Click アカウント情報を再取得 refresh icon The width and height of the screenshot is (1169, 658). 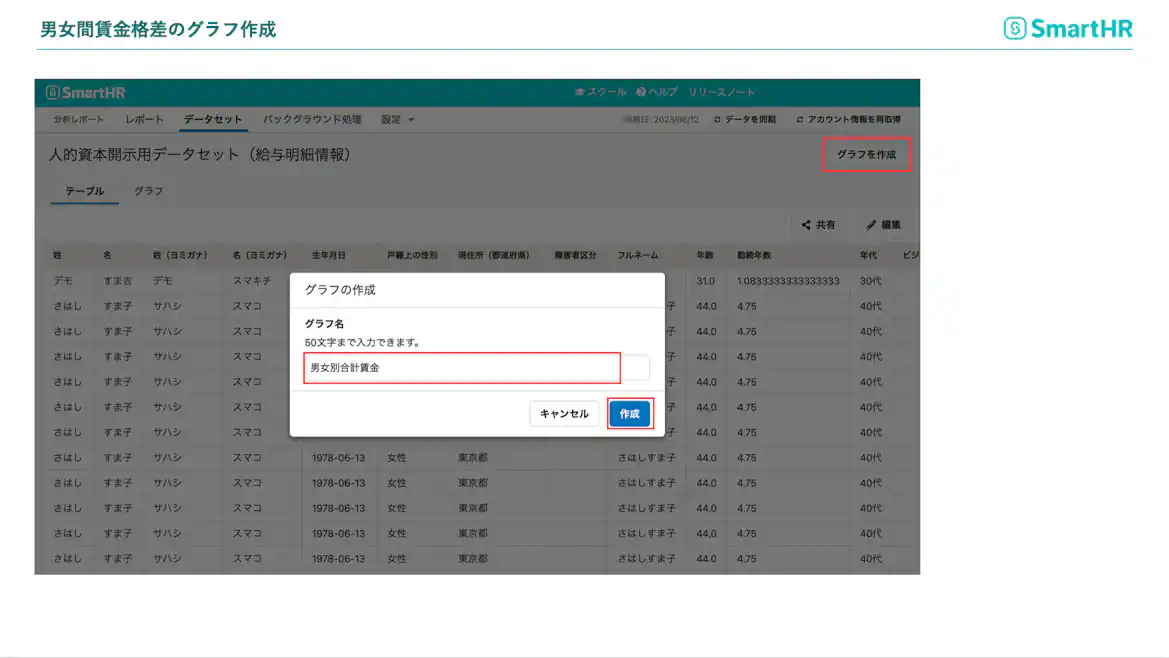pyautogui.click(x=800, y=117)
